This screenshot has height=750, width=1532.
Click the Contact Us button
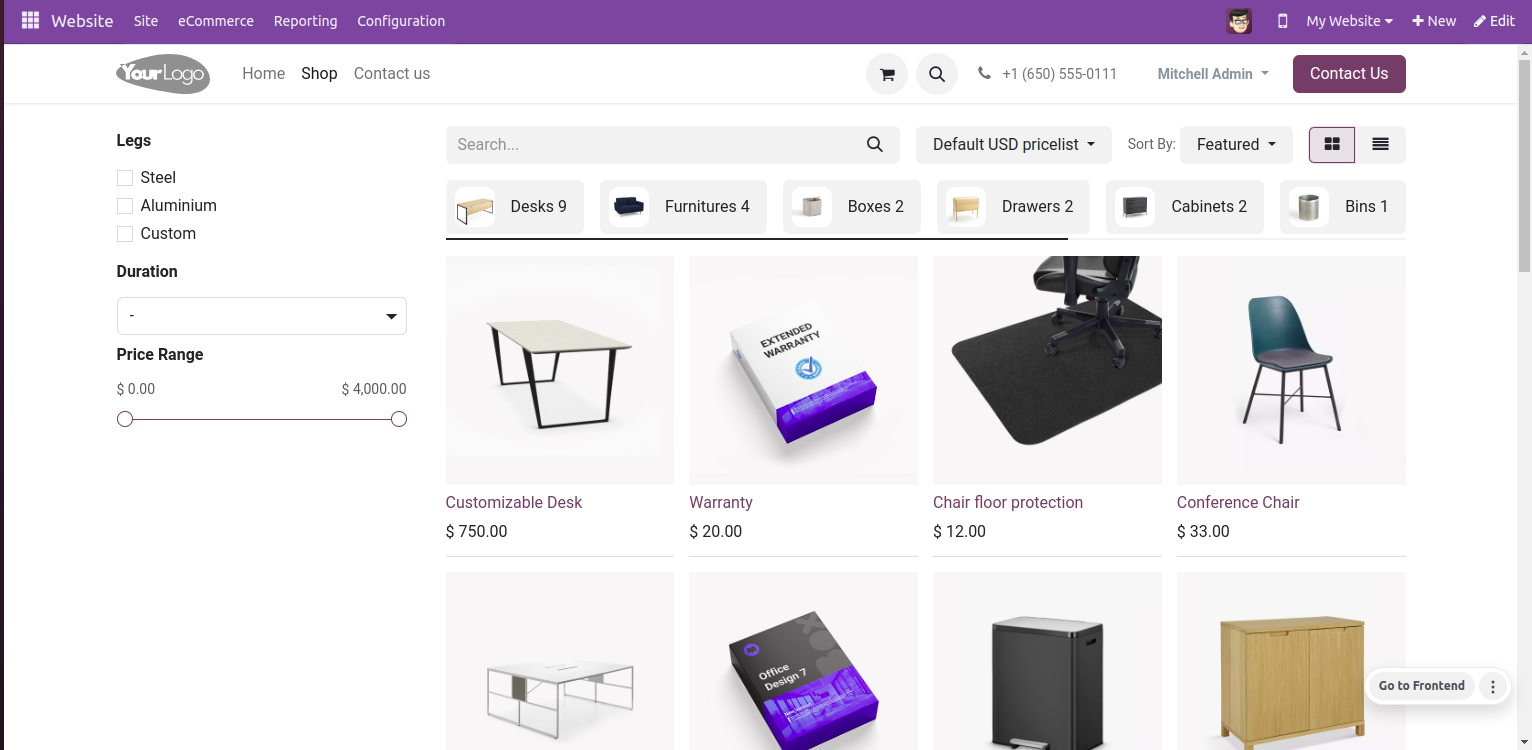tap(1349, 74)
